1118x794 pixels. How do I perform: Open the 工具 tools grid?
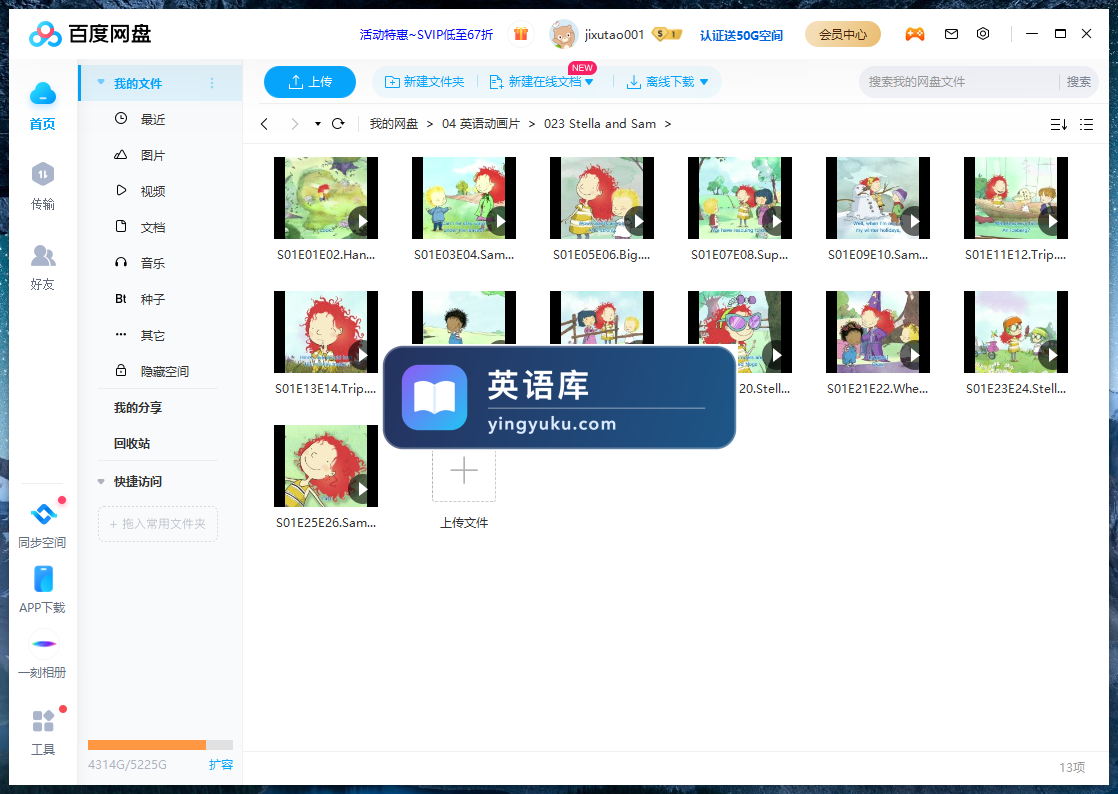click(x=43, y=721)
